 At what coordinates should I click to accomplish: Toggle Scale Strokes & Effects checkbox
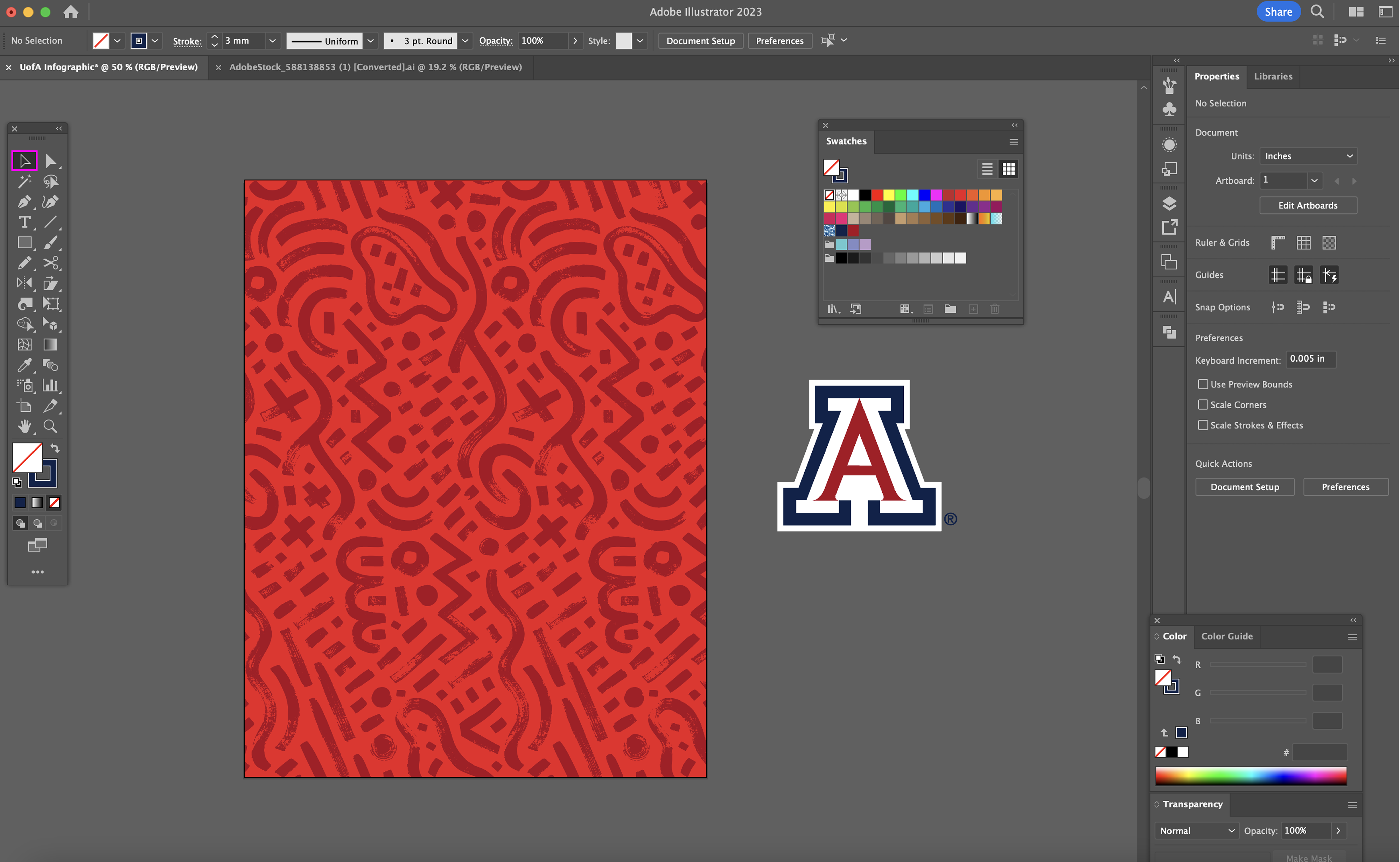(x=1203, y=425)
